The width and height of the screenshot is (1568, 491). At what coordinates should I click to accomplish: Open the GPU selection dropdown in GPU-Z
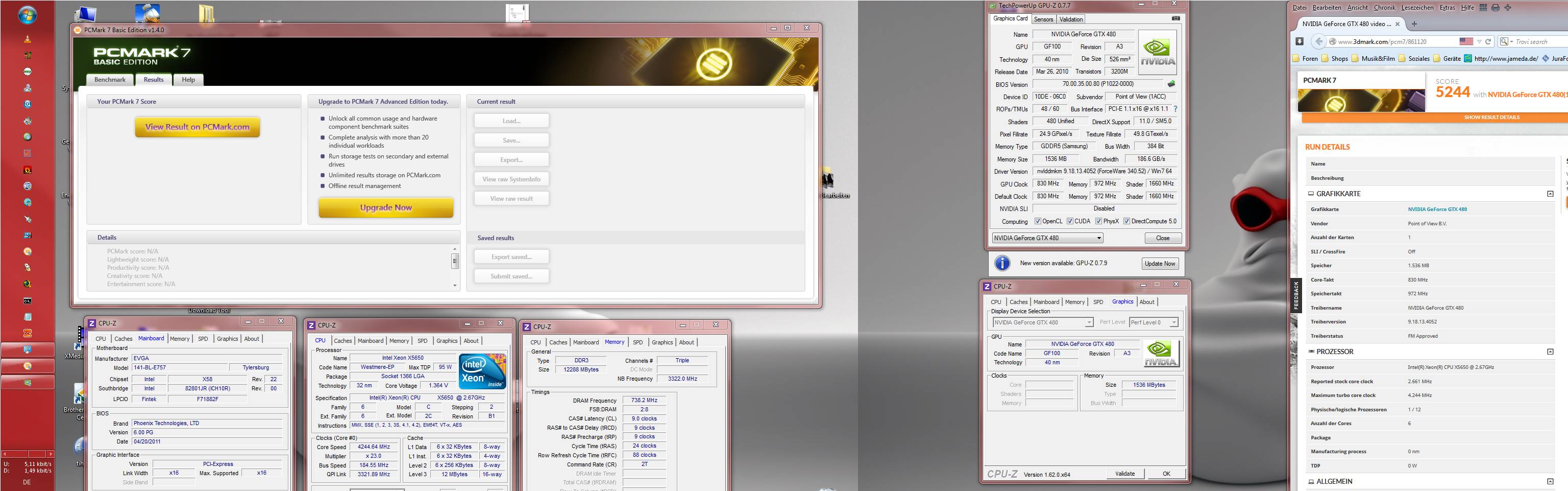click(x=1047, y=238)
